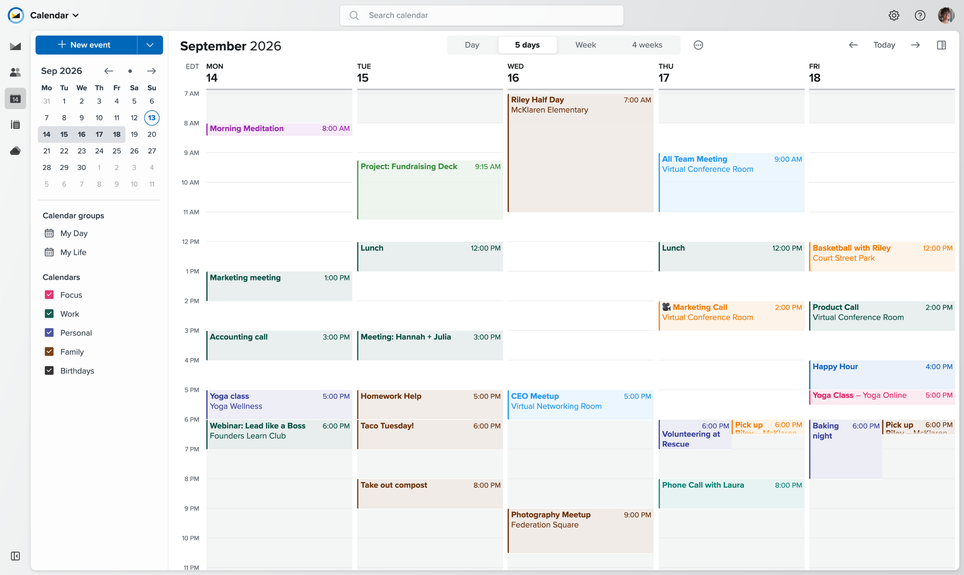Open the Help question mark icon

coord(920,15)
